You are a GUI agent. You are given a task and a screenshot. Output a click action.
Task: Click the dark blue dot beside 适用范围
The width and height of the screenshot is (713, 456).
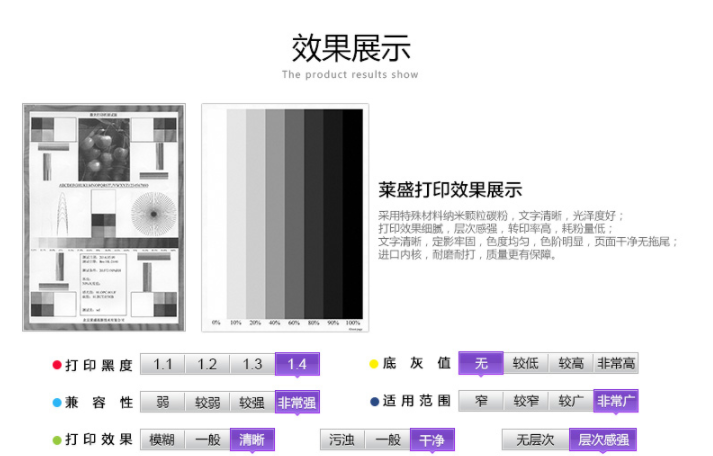coord(375,401)
